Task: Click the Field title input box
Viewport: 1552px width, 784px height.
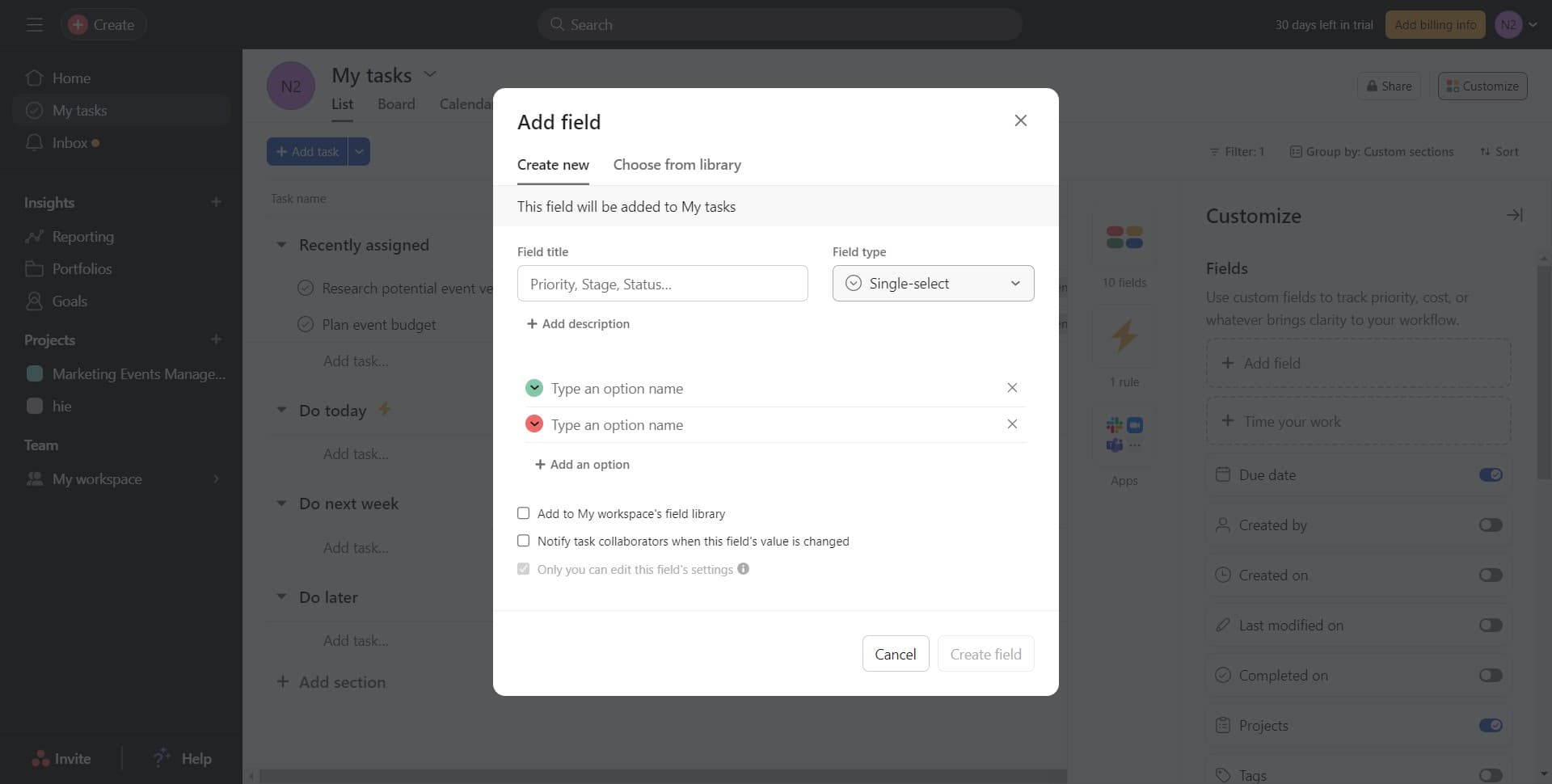Action: 662,284
